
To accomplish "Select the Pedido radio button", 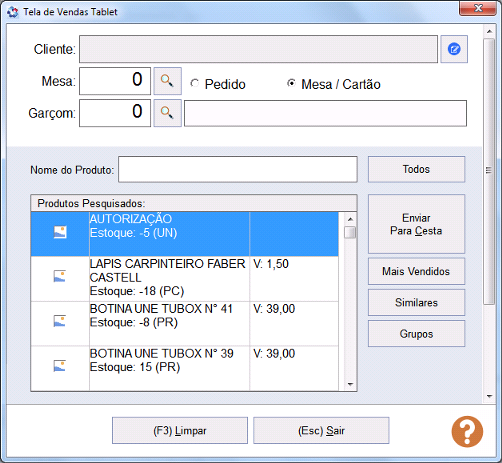I will tap(195, 83).
